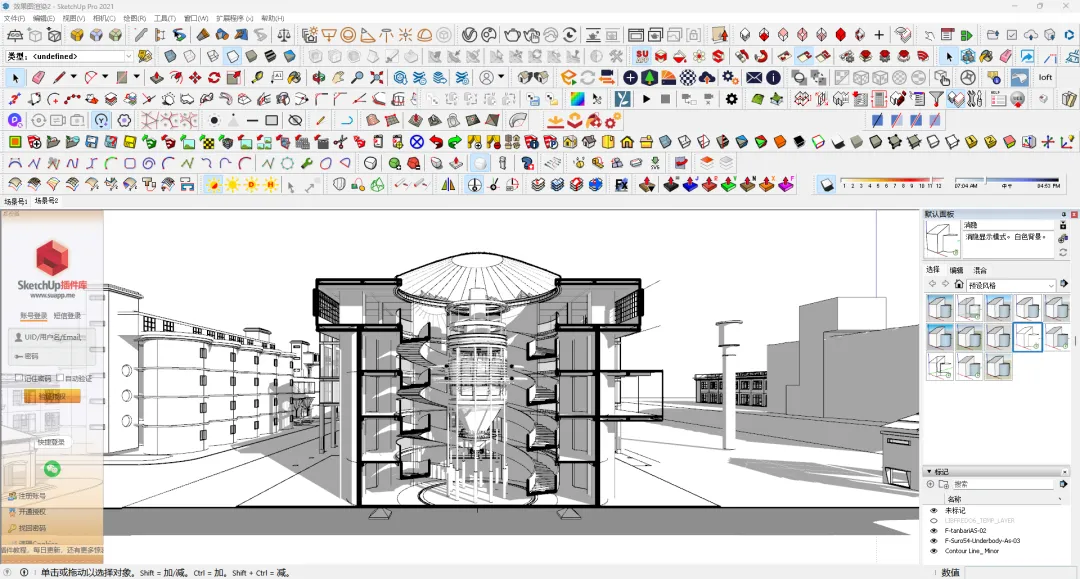Select the highlighted hidden-line style thumbnail
Screen dimensions: 1080x579
coord(1027,337)
